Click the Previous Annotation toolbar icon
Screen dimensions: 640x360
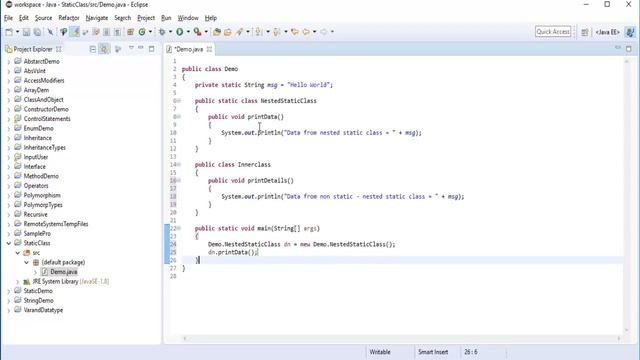pyautogui.click(x=277, y=32)
